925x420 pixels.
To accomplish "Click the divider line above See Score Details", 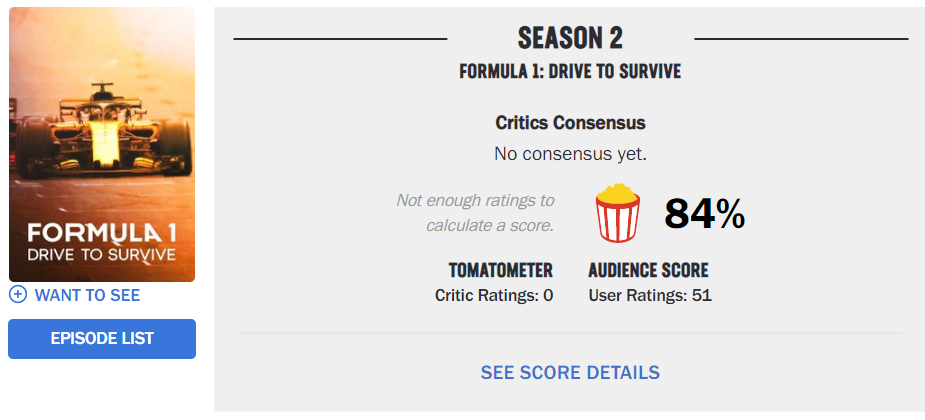I will coord(570,333).
